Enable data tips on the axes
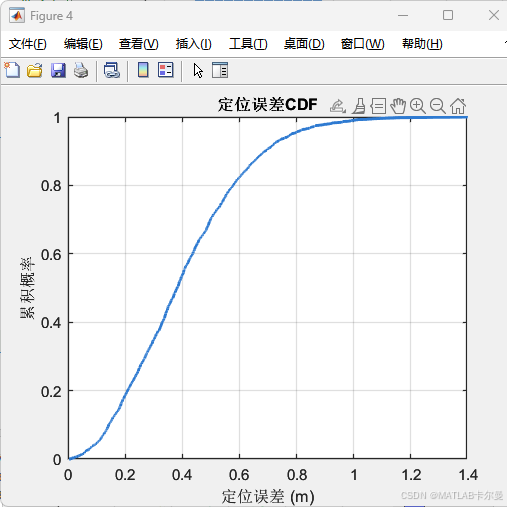The width and height of the screenshot is (507, 507). (378, 106)
